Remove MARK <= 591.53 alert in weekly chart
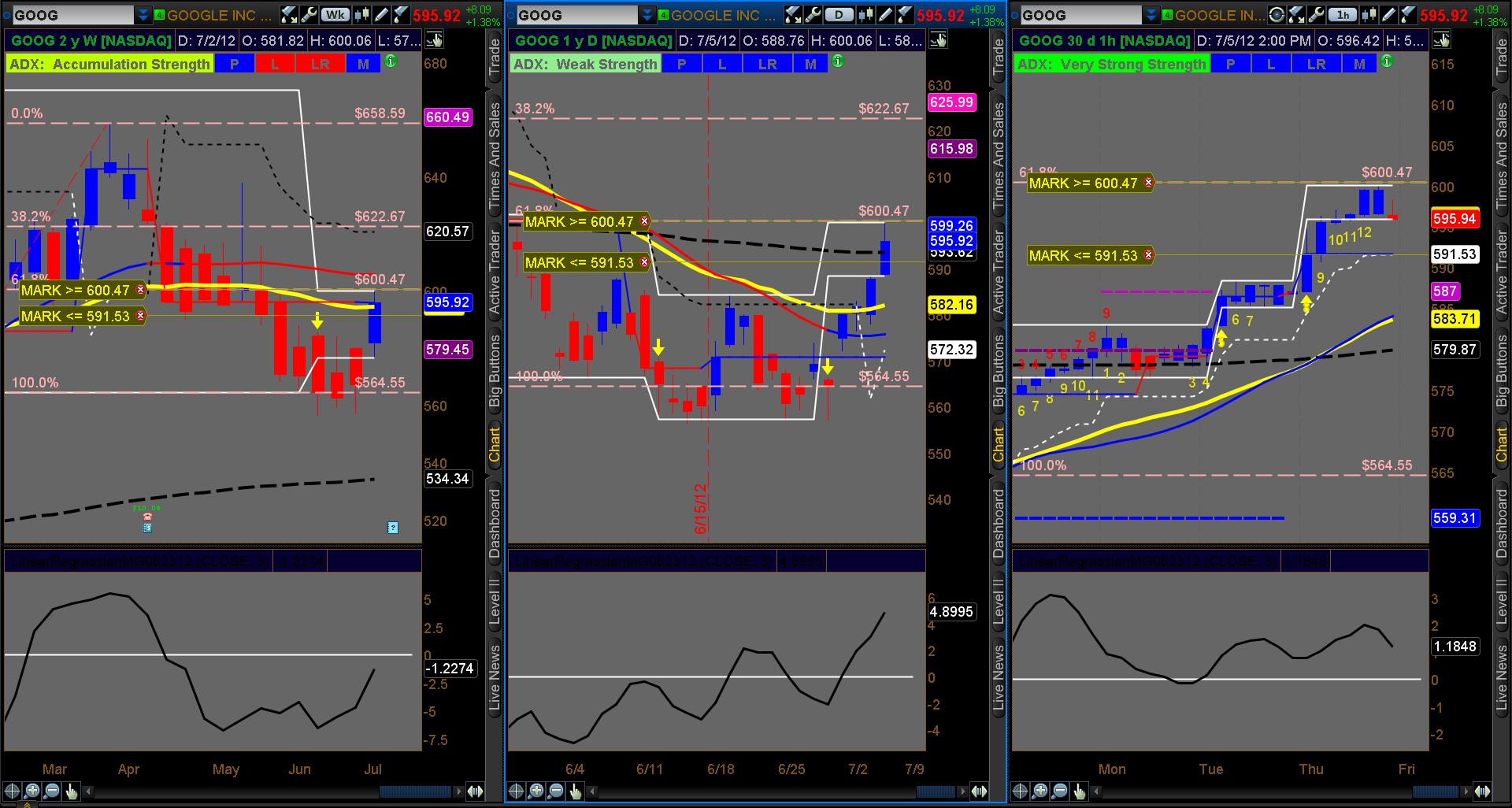This screenshot has width=1512, height=808. click(x=141, y=316)
